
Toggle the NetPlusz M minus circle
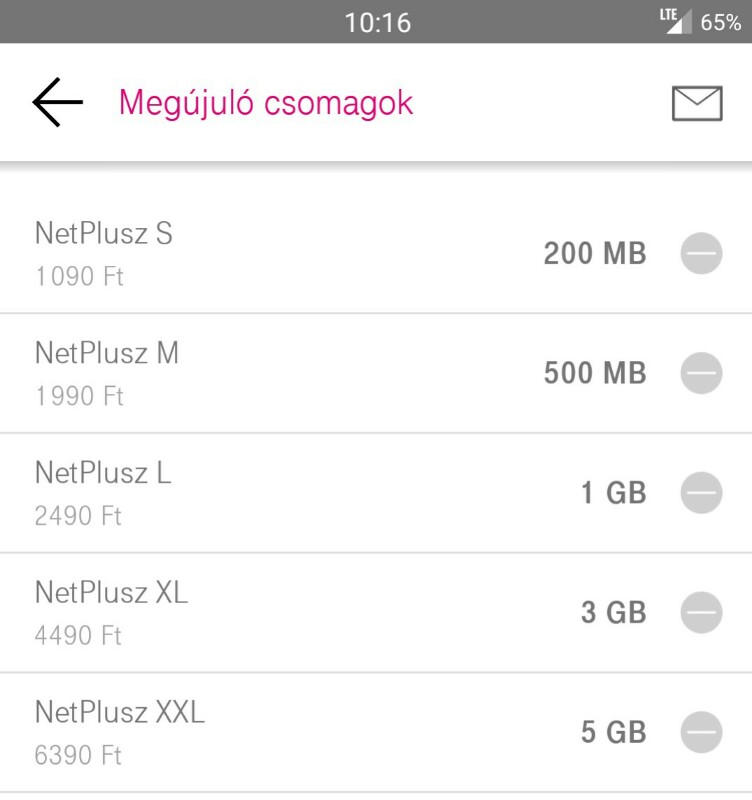point(701,373)
